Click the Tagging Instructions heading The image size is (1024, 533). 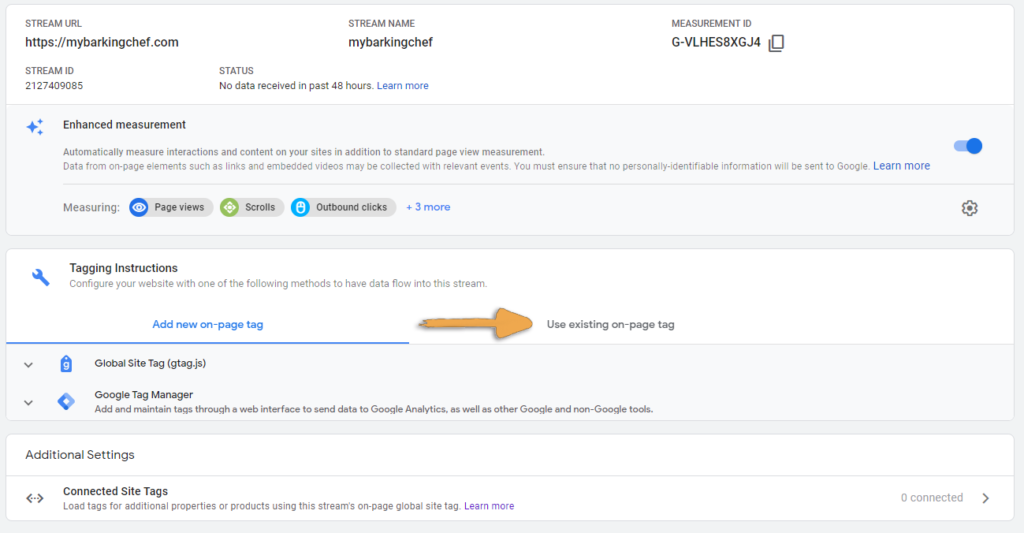pyautogui.click(x=123, y=268)
